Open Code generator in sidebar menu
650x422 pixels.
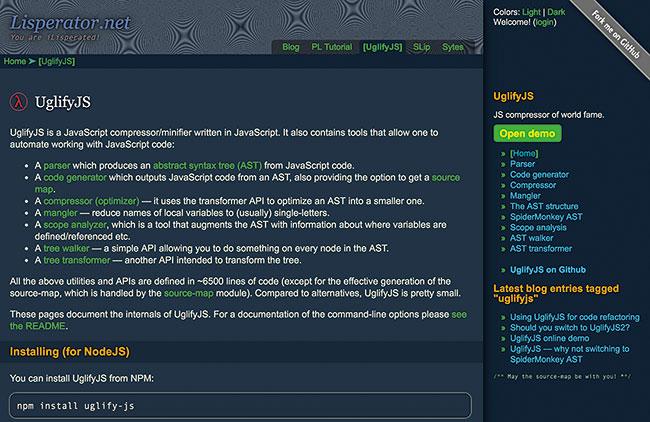(x=539, y=175)
